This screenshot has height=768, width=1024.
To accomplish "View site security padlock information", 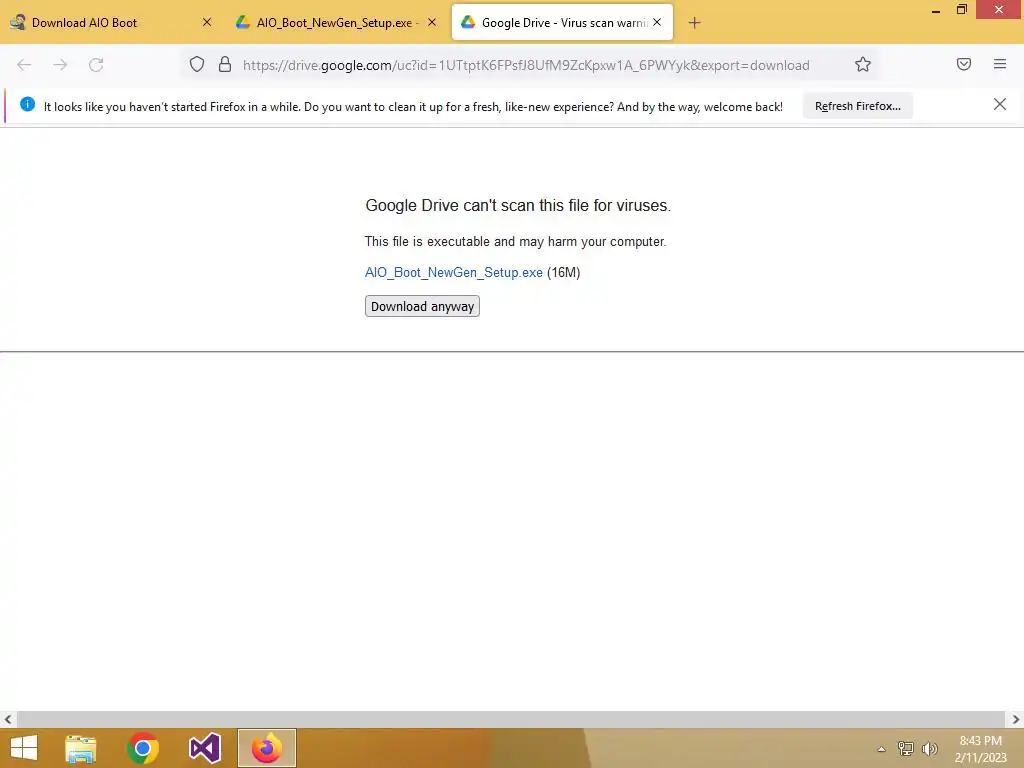I will pyautogui.click(x=225, y=64).
